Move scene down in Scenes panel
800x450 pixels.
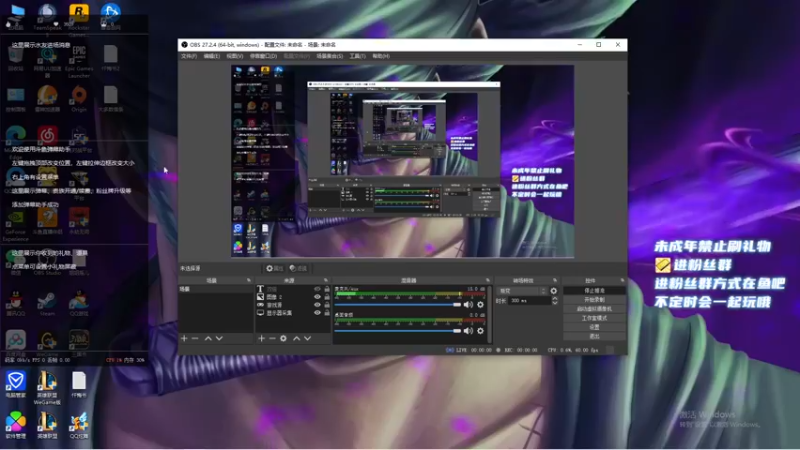[219, 338]
